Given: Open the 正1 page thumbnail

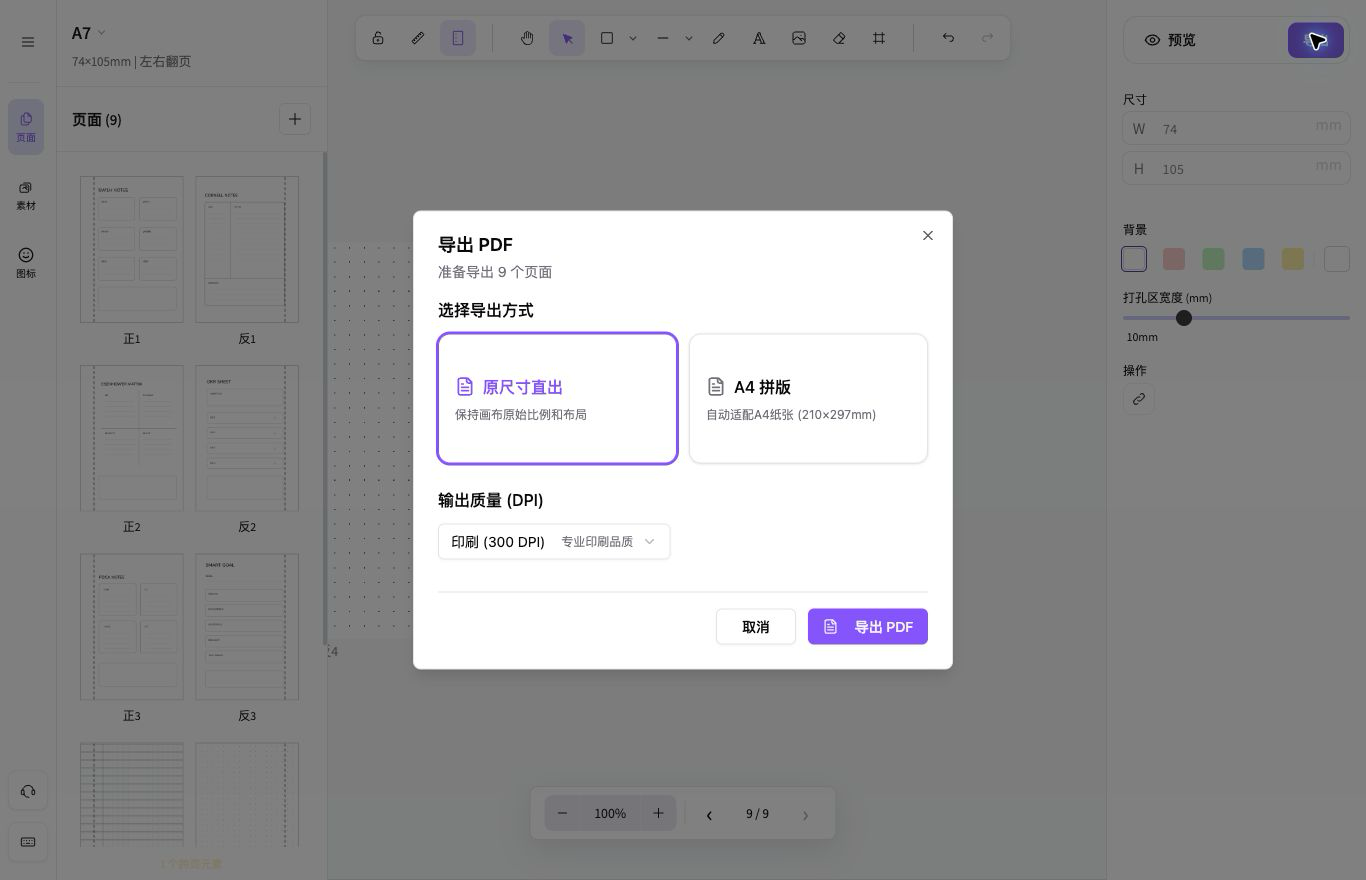Looking at the screenshot, I should (132, 250).
